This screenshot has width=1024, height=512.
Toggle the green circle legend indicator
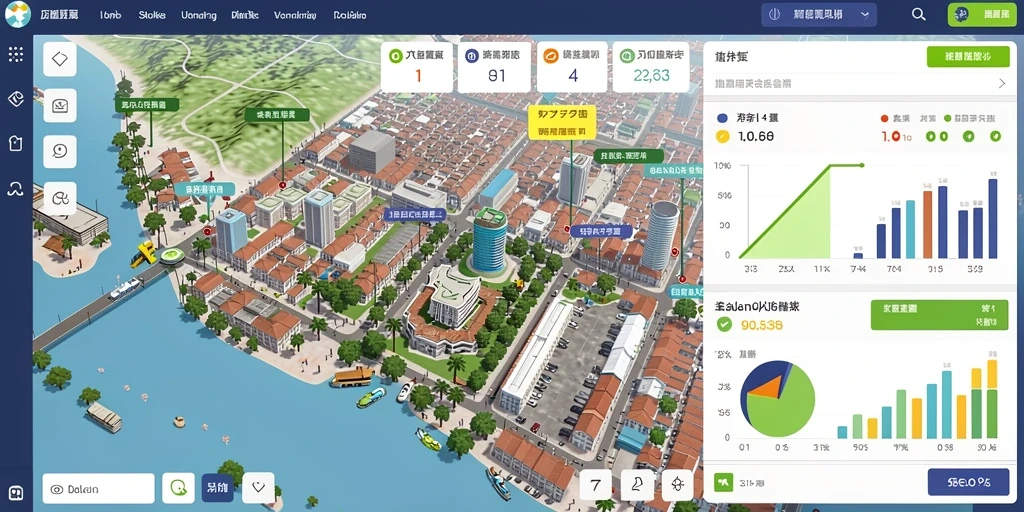coord(948,119)
